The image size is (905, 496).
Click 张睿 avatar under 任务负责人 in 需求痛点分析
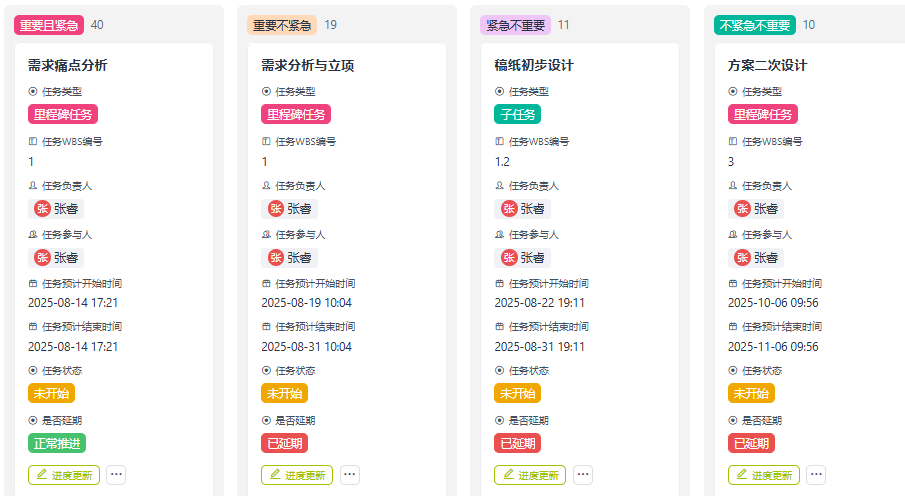(x=42, y=208)
